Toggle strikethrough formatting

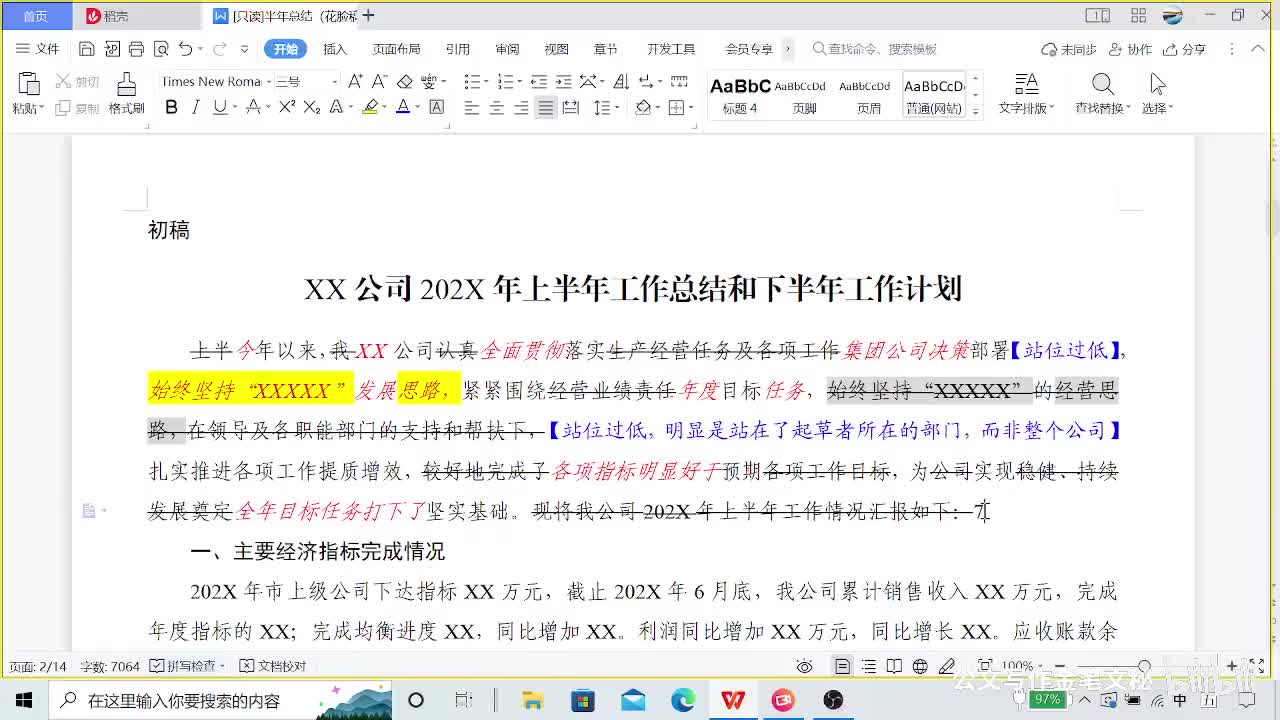click(x=253, y=107)
